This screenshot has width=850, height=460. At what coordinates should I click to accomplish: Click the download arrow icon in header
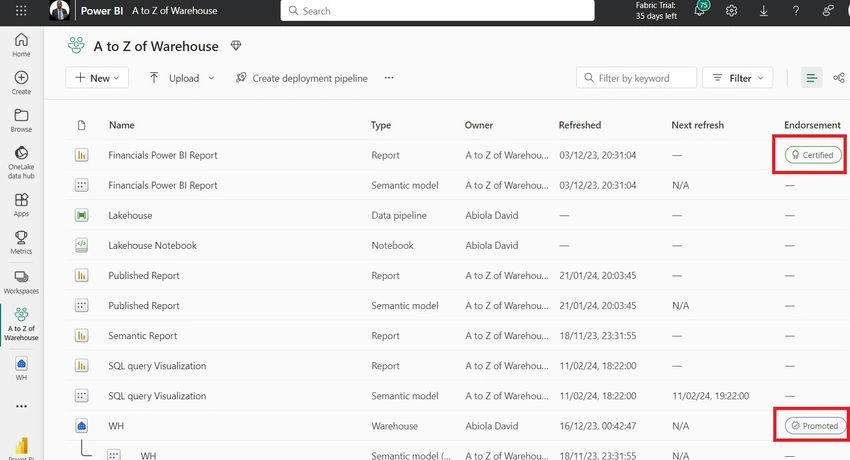763,11
